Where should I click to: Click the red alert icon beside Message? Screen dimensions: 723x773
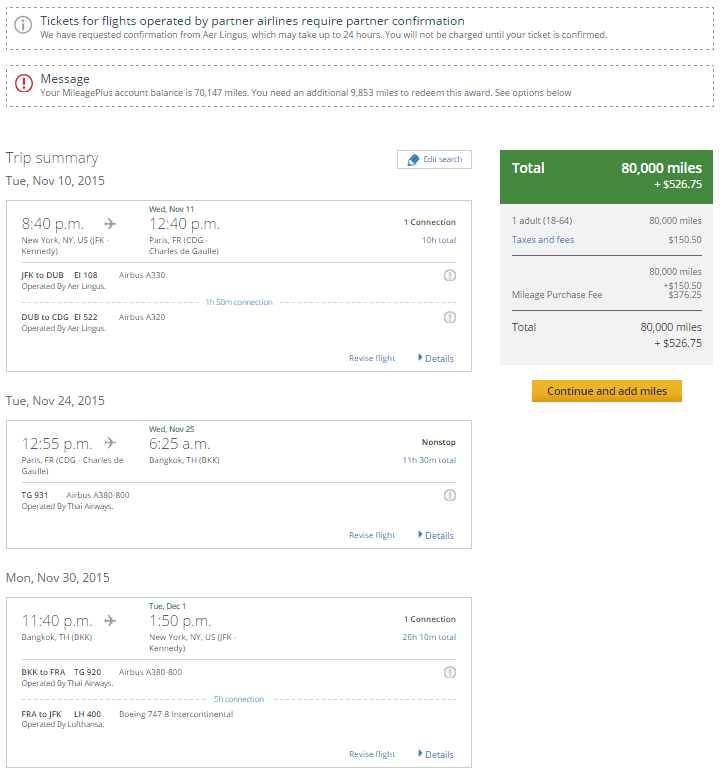pos(24,83)
